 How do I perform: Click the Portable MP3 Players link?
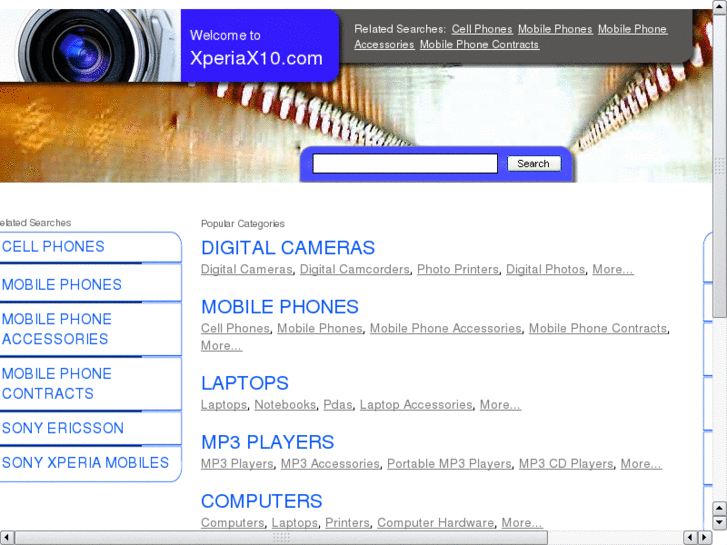pos(449,464)
